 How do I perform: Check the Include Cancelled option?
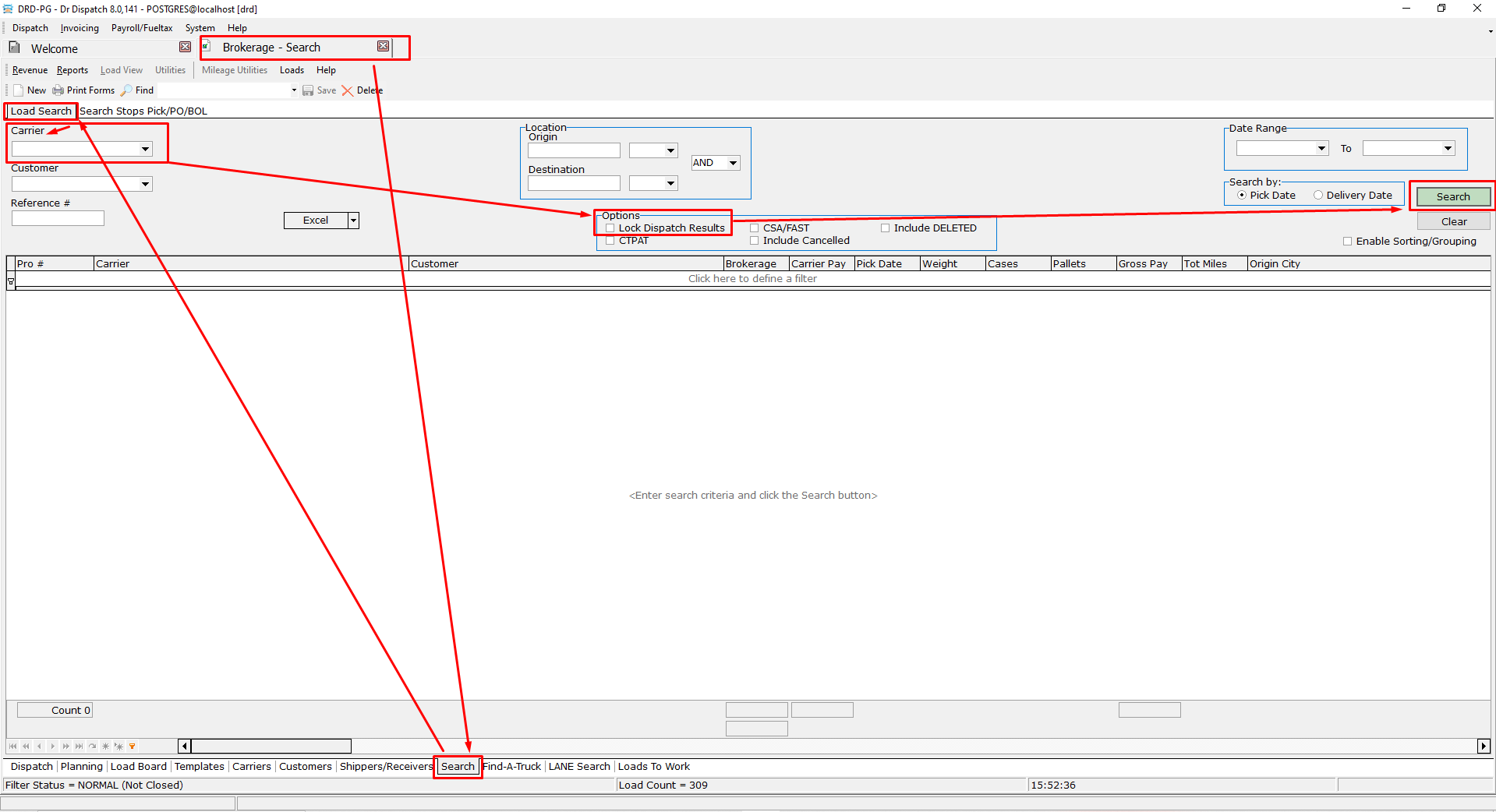coord(755,241)
